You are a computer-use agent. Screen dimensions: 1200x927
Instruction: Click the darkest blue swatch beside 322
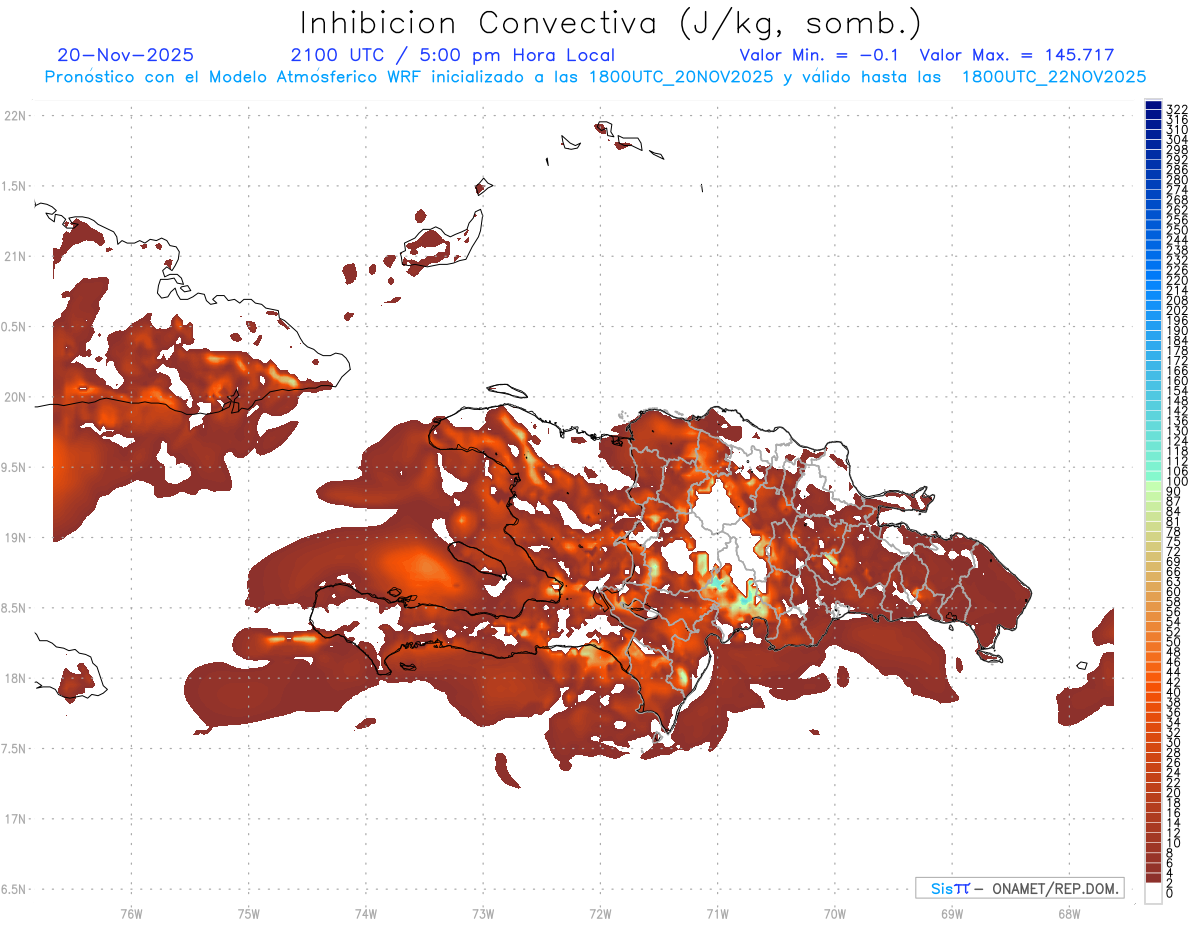click(1153, 105)
